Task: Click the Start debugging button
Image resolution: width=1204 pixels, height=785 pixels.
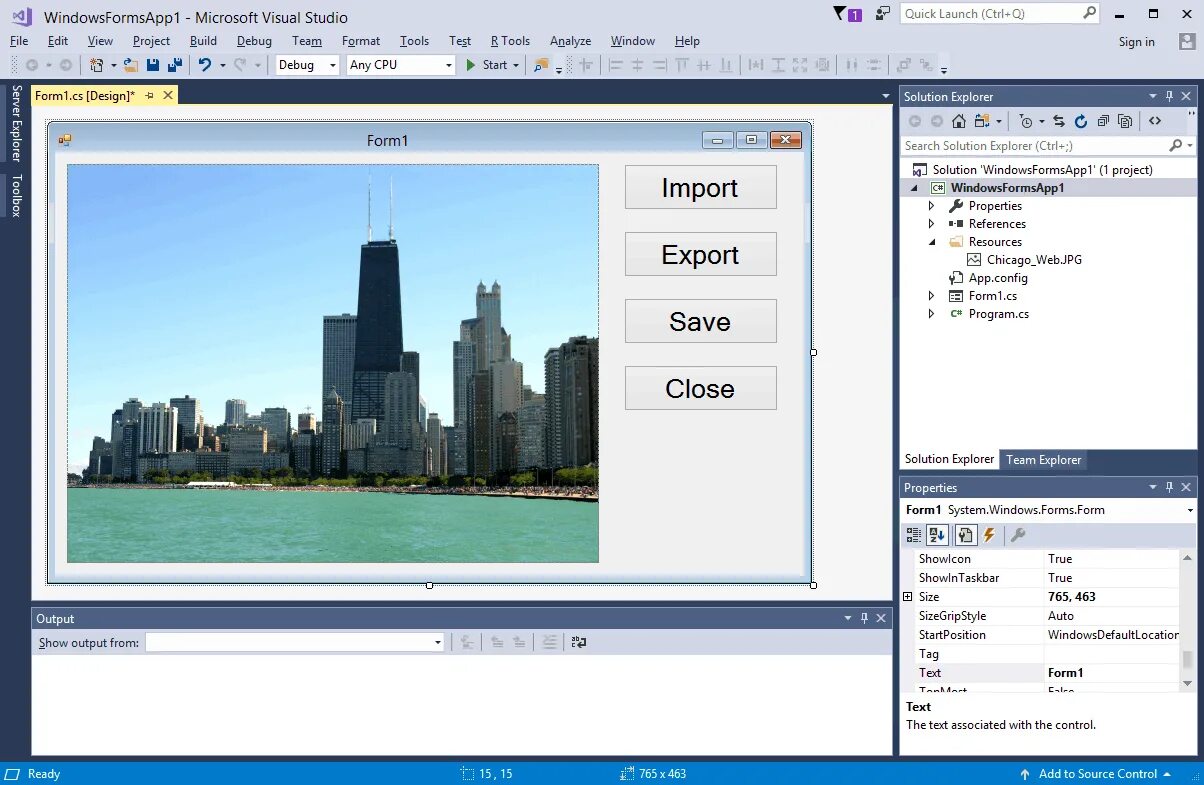Action: coord(486,65)
